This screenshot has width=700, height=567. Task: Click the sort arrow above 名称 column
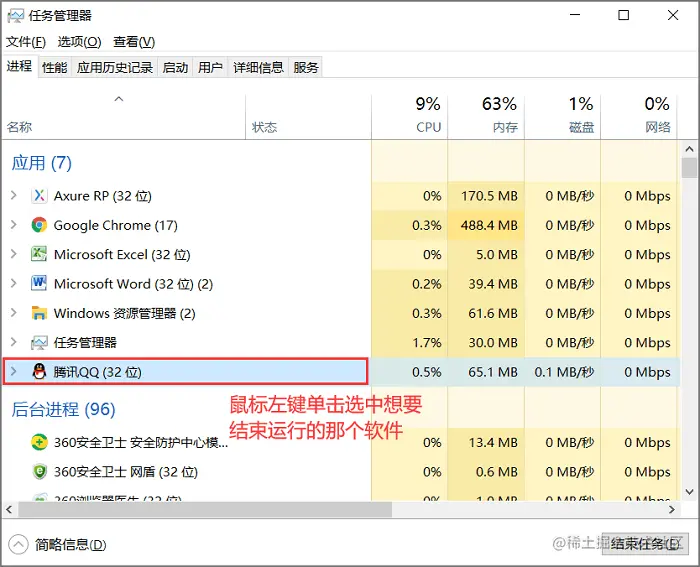[119, 99]
